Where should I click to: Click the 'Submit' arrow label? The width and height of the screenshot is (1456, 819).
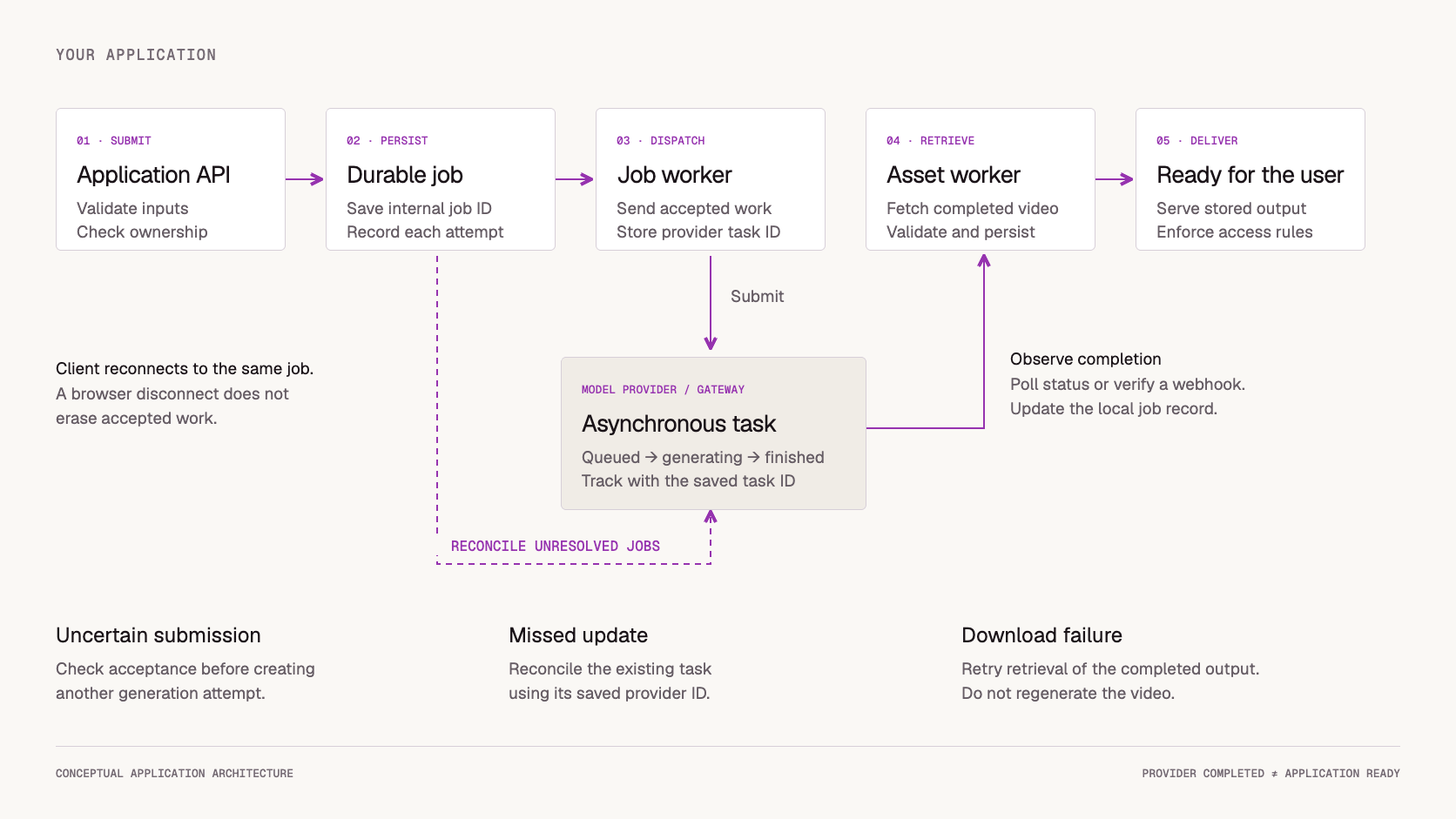[757, 296]
